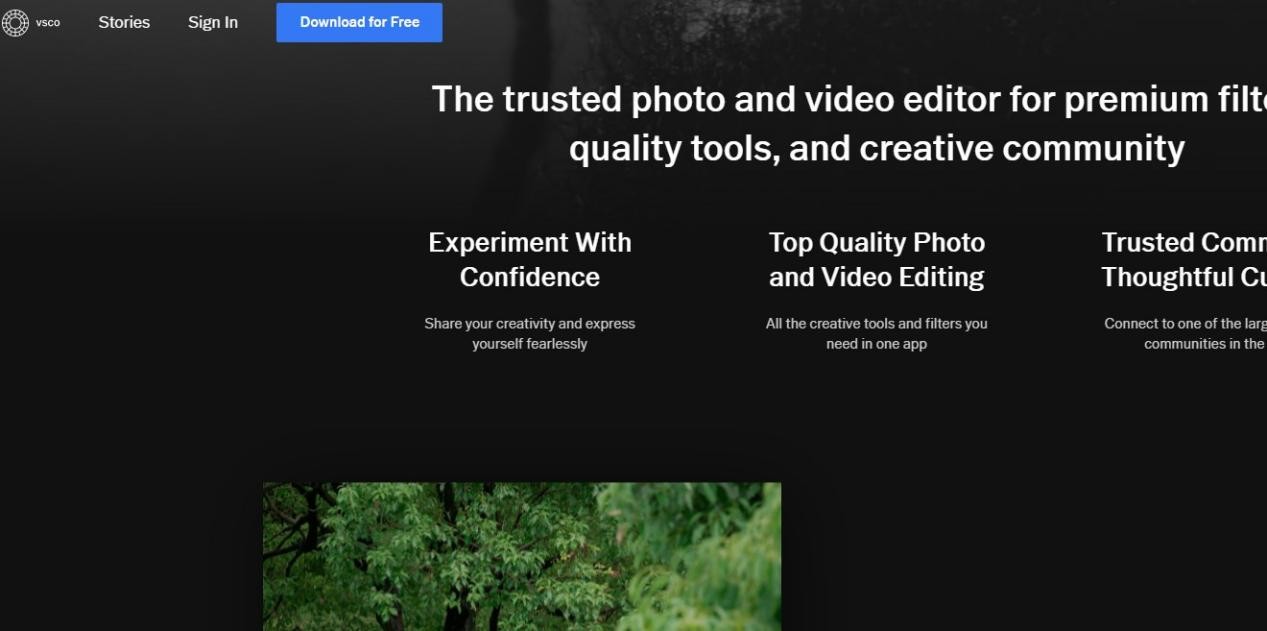
Task: Select the Top Quality Photo and Video Editing heading
Action: pos(876,259)
